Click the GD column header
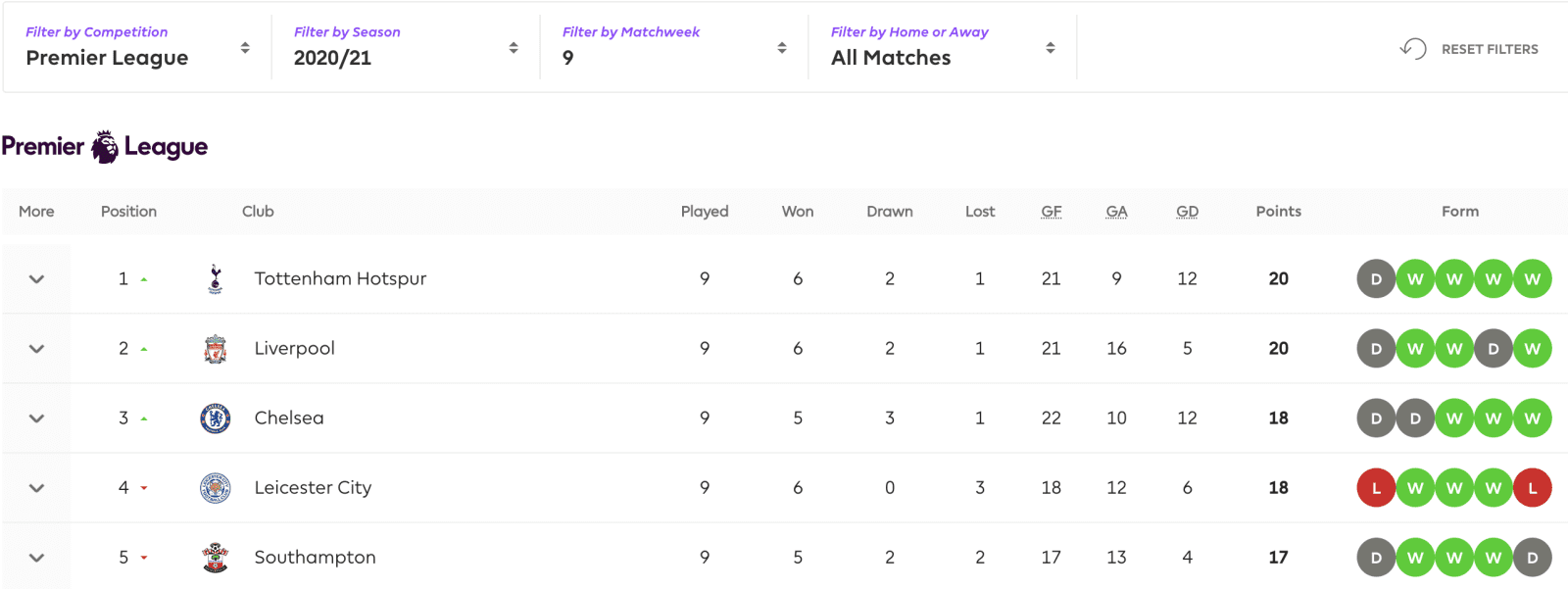This screenshot has height=589, width=1568. [1188, 212]
